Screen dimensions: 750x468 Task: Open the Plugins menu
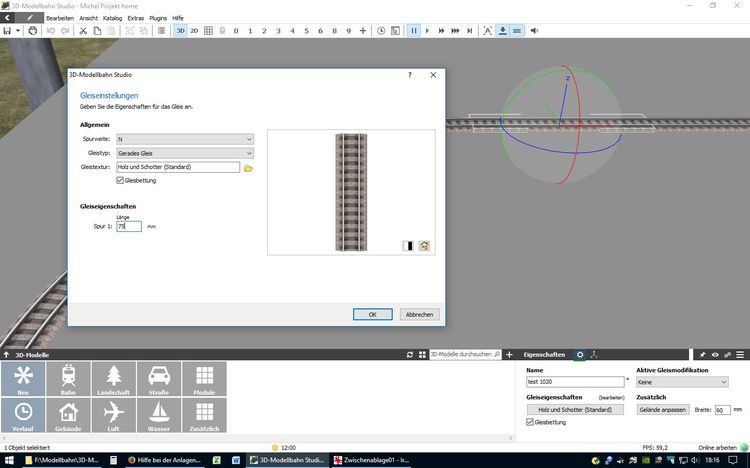click(x=158, y=18)
